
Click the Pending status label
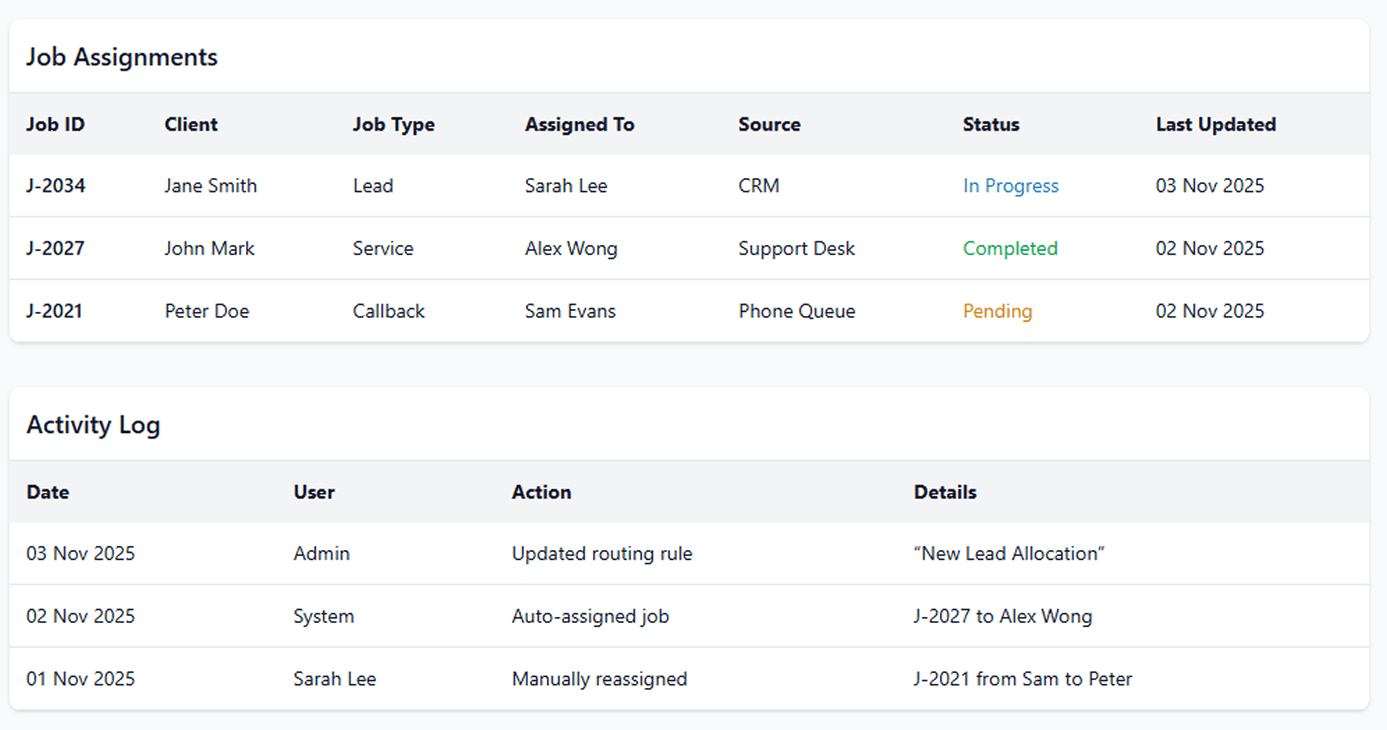tap(996, 311)
